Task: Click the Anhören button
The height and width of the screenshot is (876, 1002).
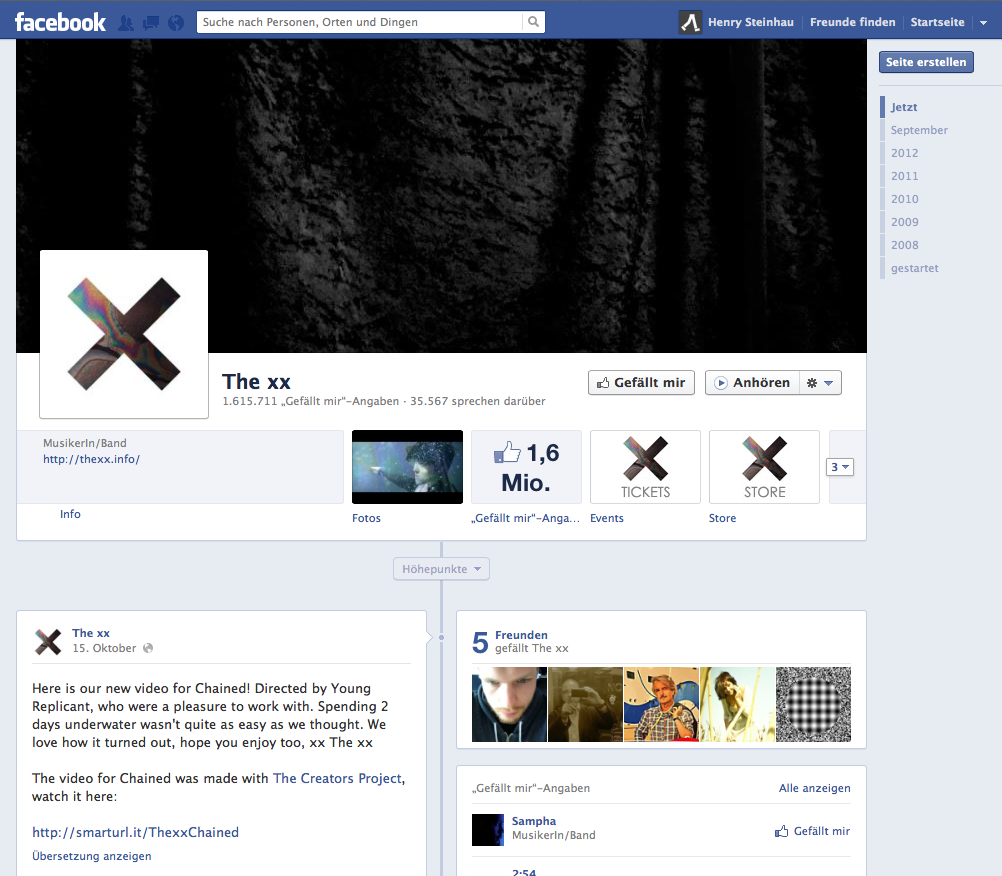Action: (x=752, y=383)
